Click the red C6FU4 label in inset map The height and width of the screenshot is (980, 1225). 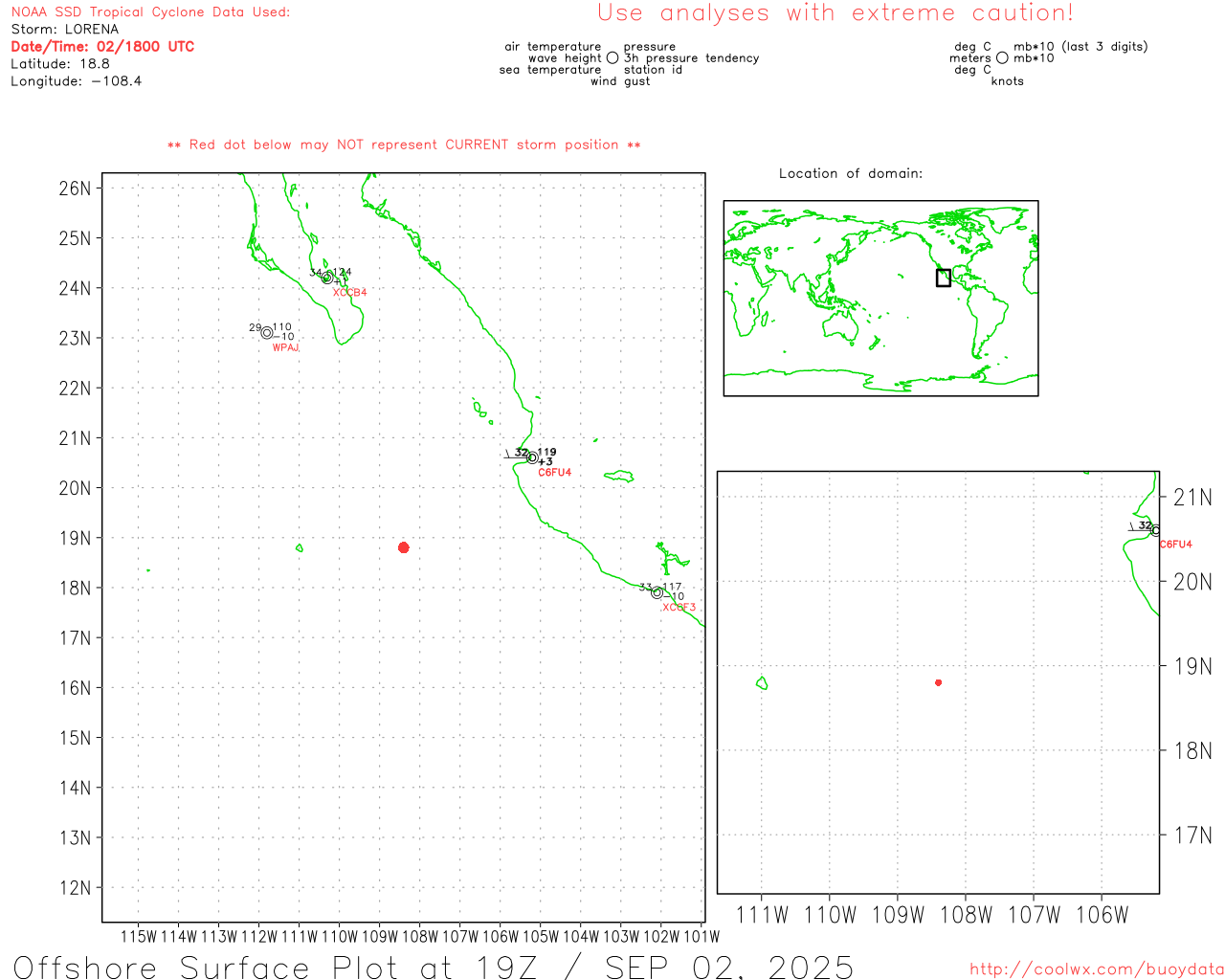(1176, 545)
